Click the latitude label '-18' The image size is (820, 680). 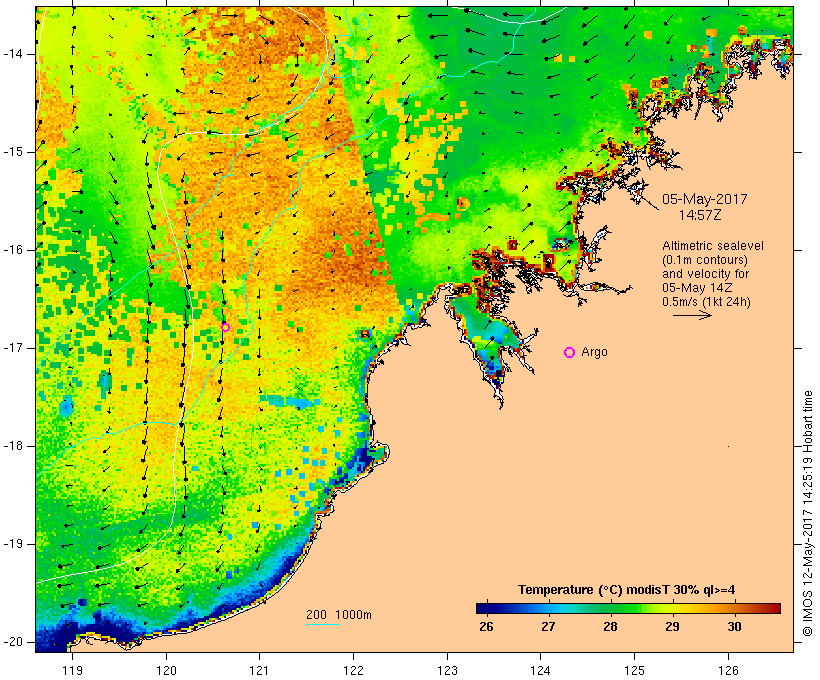pos(13,446)
